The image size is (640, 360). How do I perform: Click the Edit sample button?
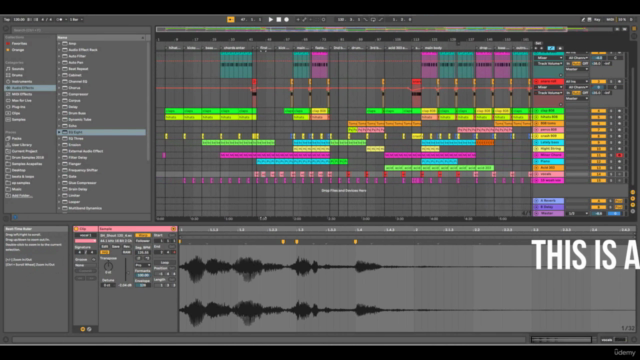point(105,247)
